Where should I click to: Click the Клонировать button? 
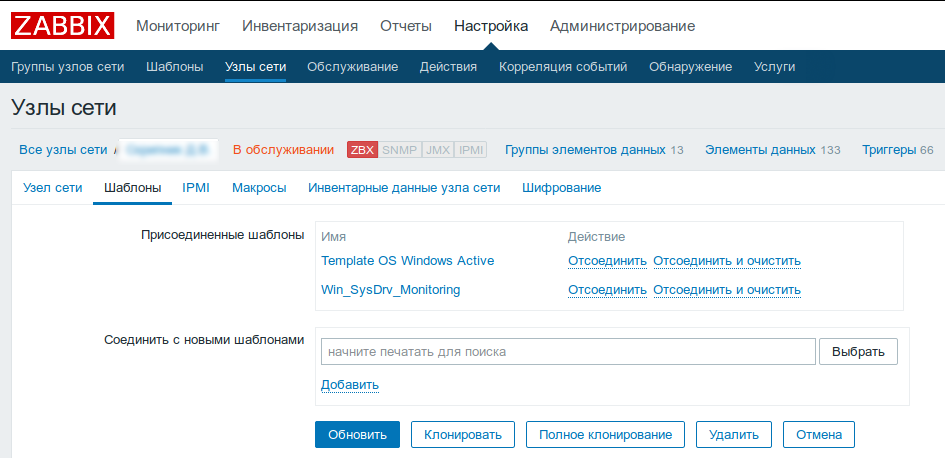click(x=463, y=434)
